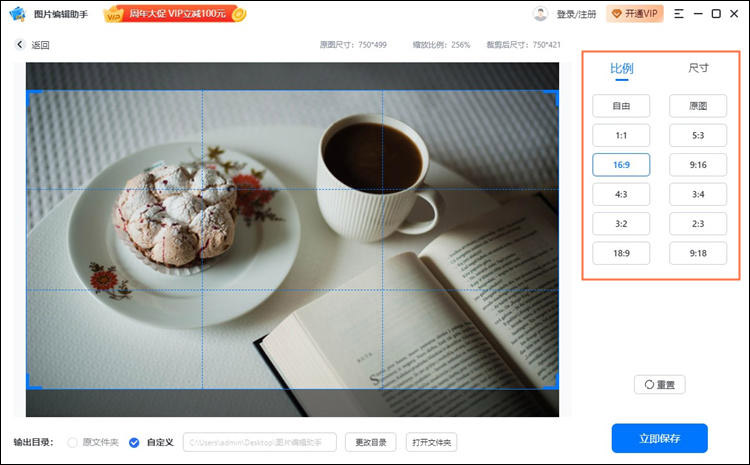Image resolution: width=750 pixels, height=465 pixels.
Task: Choose the 16:9 aspect ratio
Action: point(621,165)
